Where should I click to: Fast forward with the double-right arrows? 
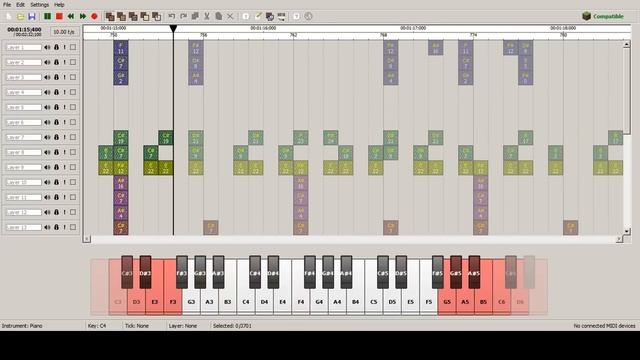(82, 16)
